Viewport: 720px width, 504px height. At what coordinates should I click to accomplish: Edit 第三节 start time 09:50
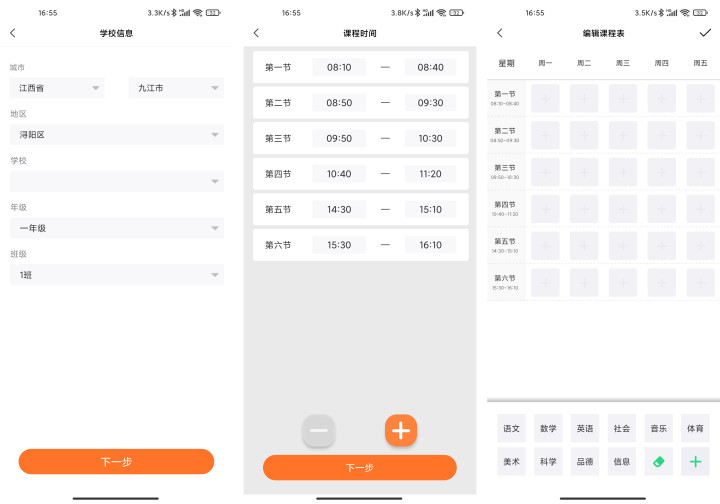pyautogui.click(x=339, y=138)
